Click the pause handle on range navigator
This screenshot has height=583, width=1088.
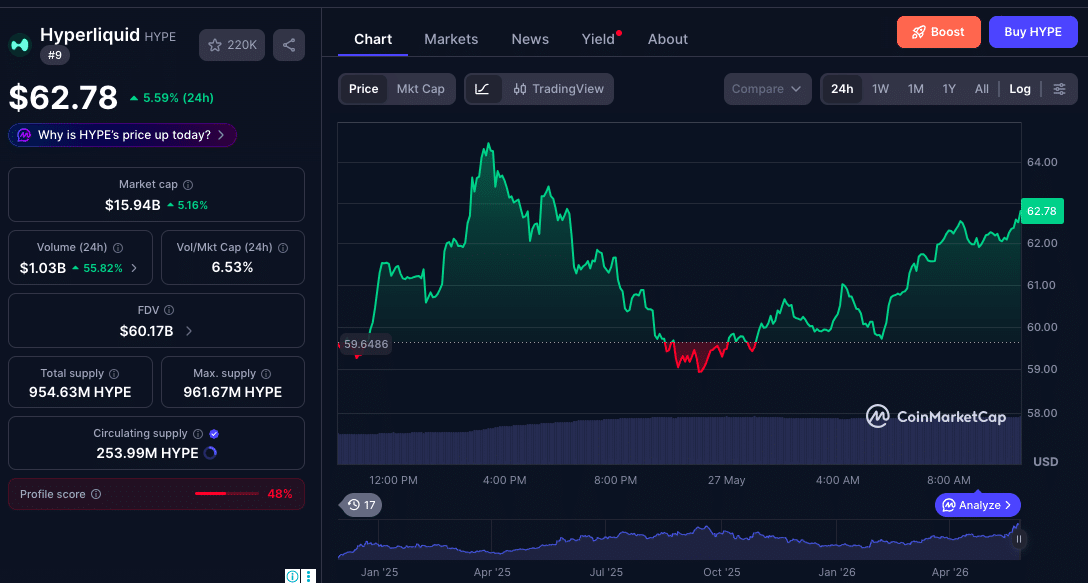point(1019,539)
